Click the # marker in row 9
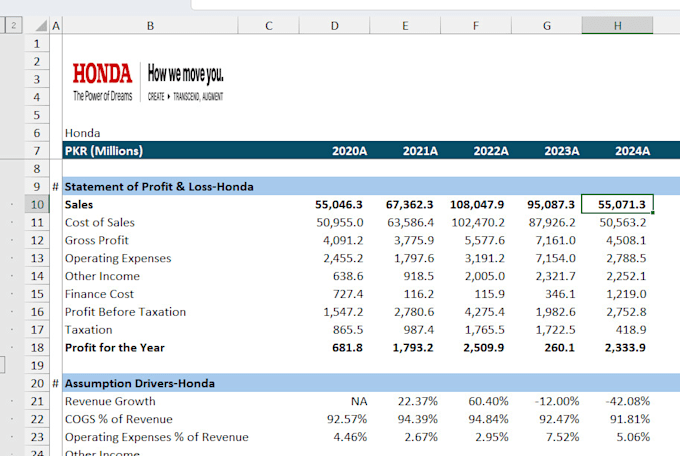Image resolution: width=680 pixels, height=456 pixels. tap(55, 186)
